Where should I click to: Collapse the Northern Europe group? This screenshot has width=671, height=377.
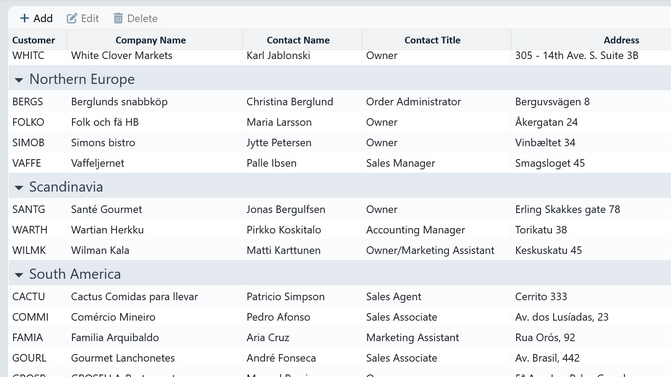point(18,80)
